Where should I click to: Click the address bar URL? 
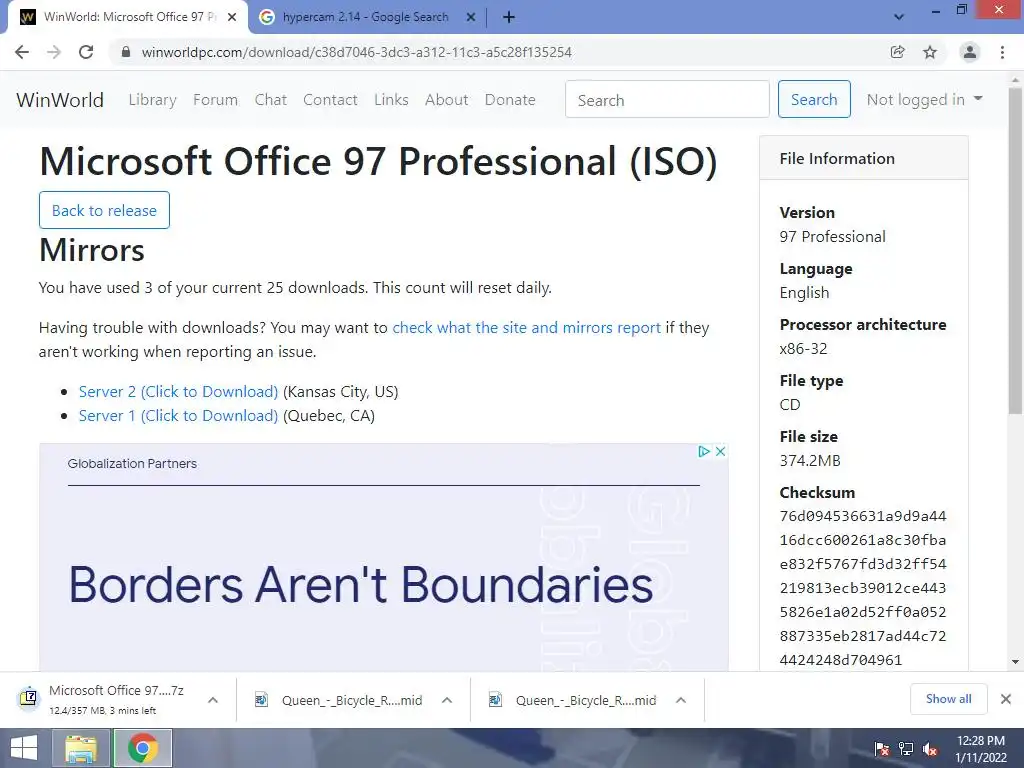[x=357, y=52]
